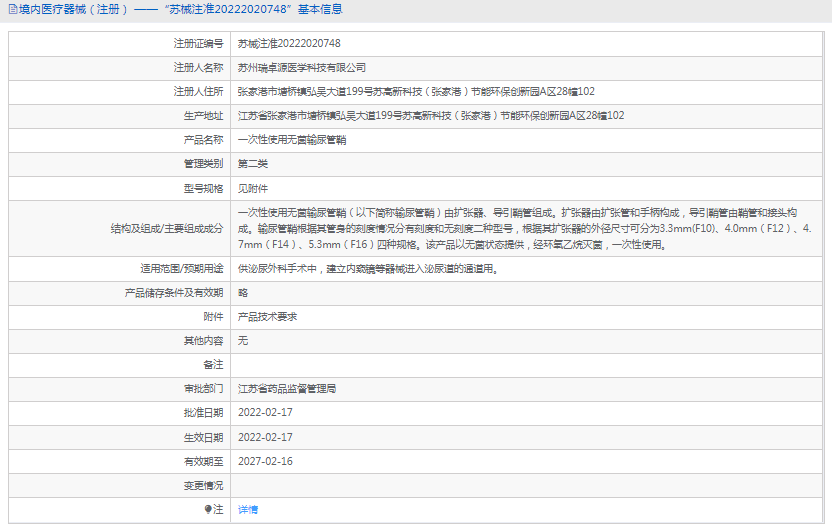
Task: Click the 无 value in 其他内容 row
Action: (x=243, y=341)
